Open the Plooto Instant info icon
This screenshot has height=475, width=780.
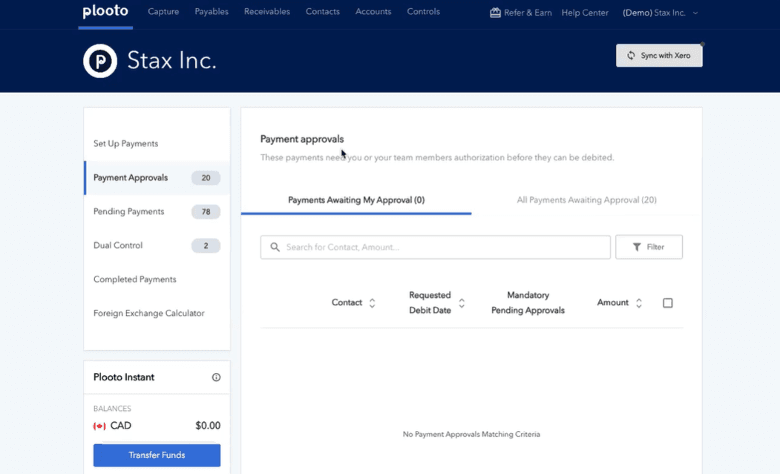pyautogui.click(x=216, y=377)
